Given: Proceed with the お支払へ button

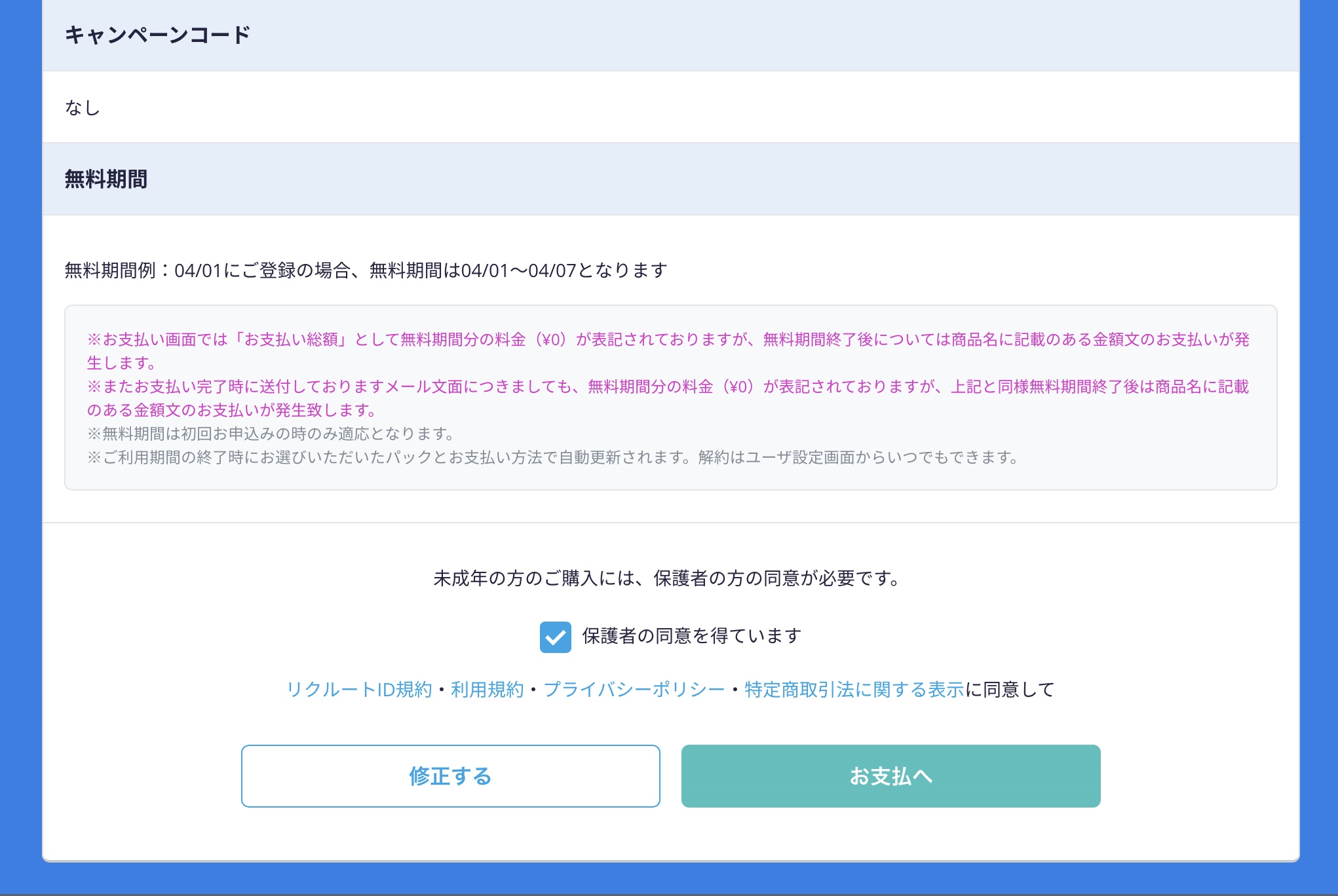Looking at the screenshot, I should 890,775.
